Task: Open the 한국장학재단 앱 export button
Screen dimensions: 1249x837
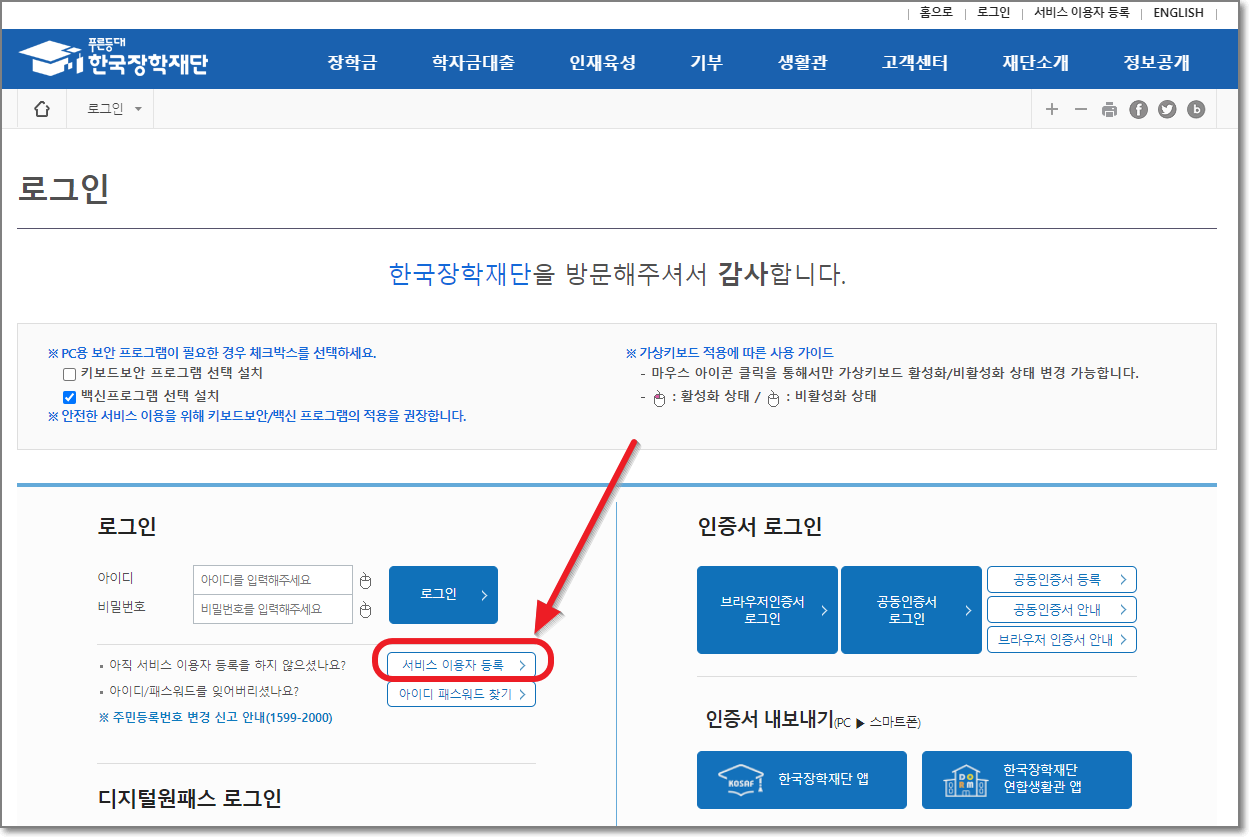Action: pyautogui.click(x=802, y=780)
